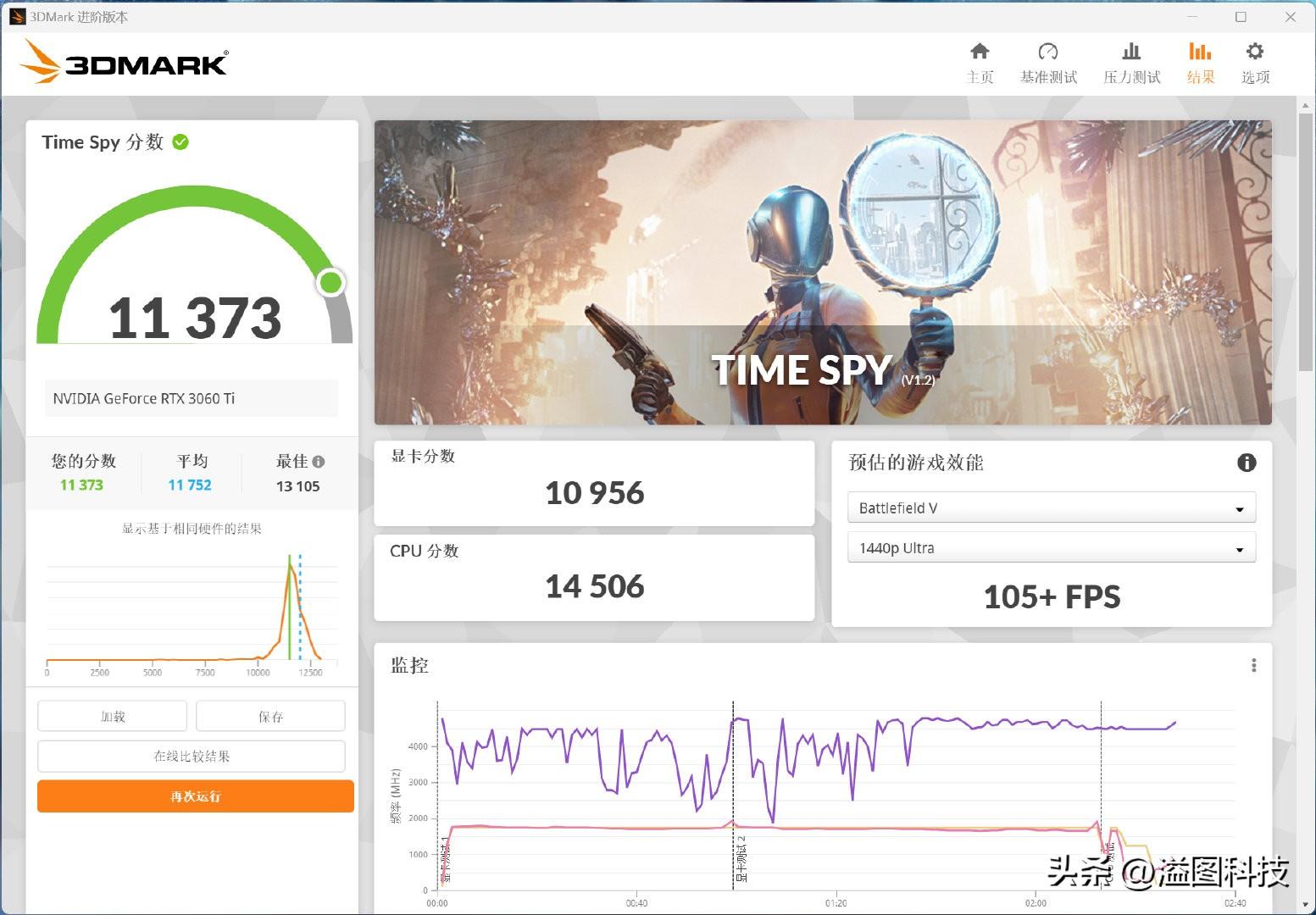The width and height of the screenshot is (1316, 915).
Task: Open the 选项 options tab
Action: [x=1255, y=64]
